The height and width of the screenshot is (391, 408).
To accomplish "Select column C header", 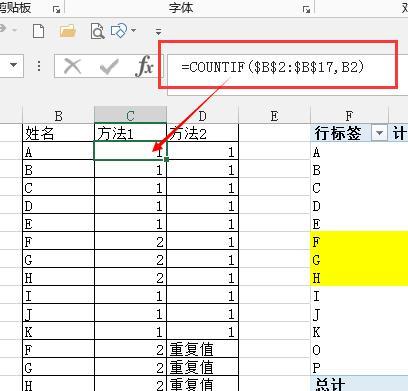I will click(130, 116).
